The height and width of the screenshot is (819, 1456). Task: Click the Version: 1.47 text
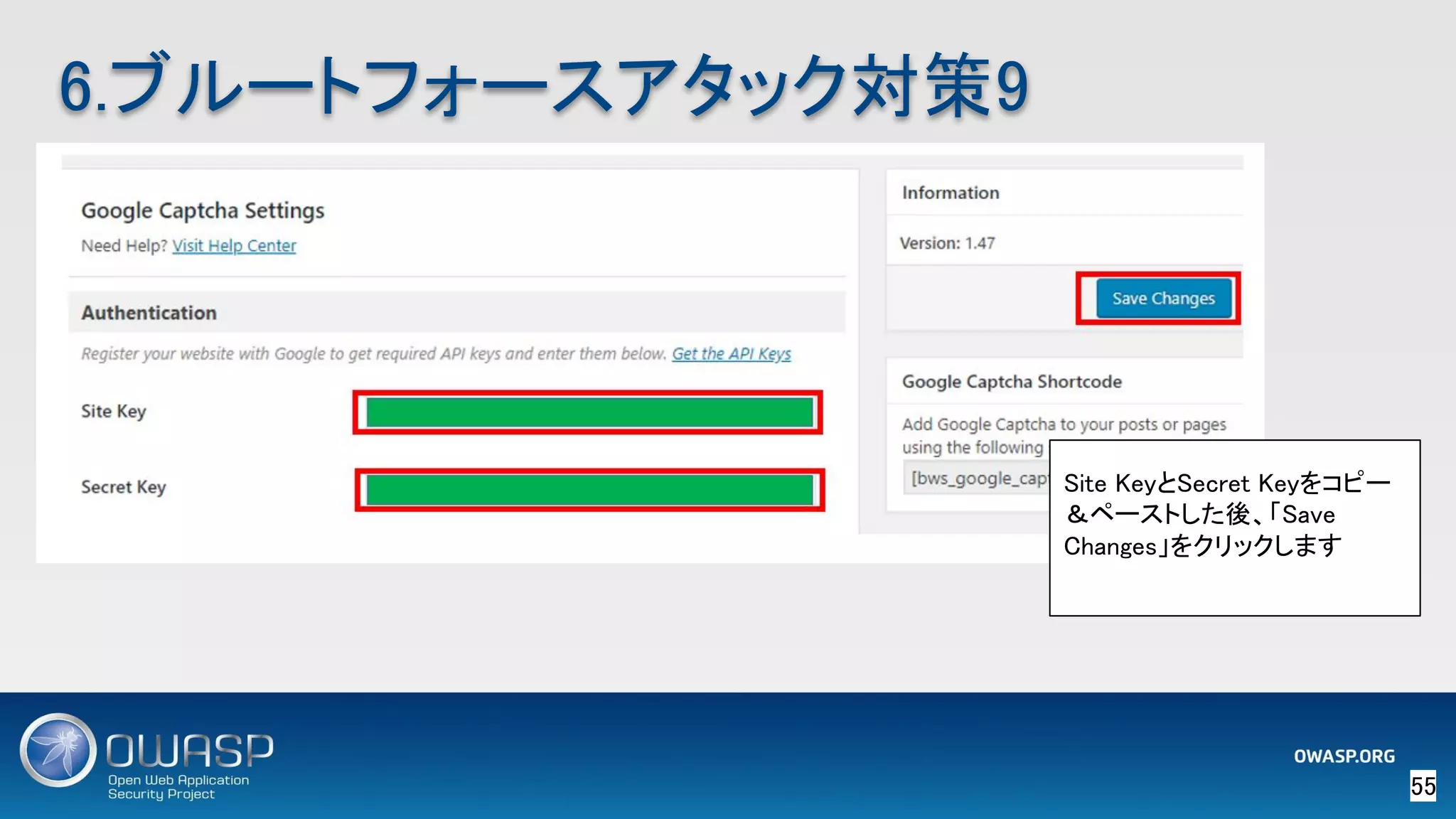click(947, 243)
